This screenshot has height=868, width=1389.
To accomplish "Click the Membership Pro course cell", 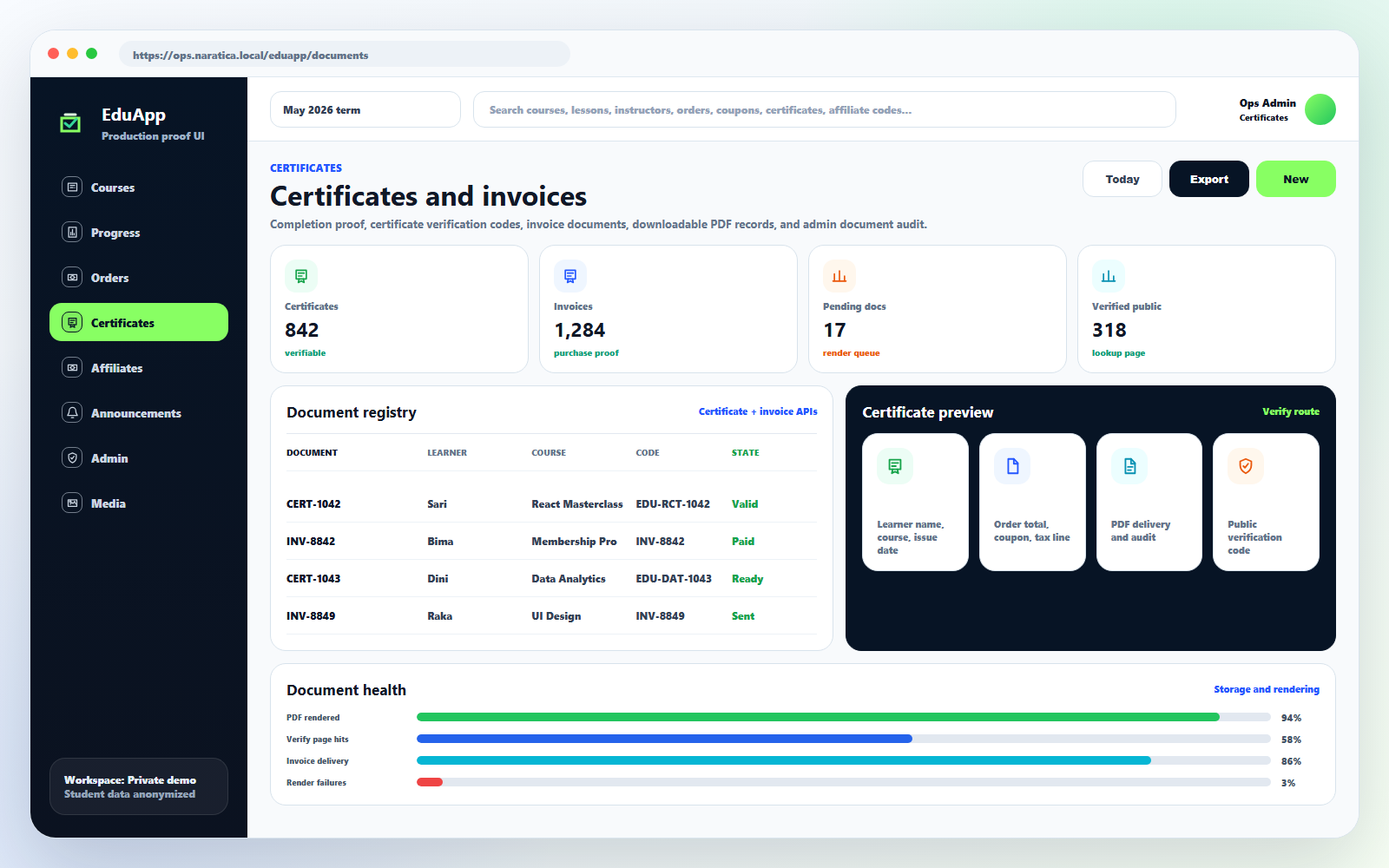I will click(x=574, y=541).
